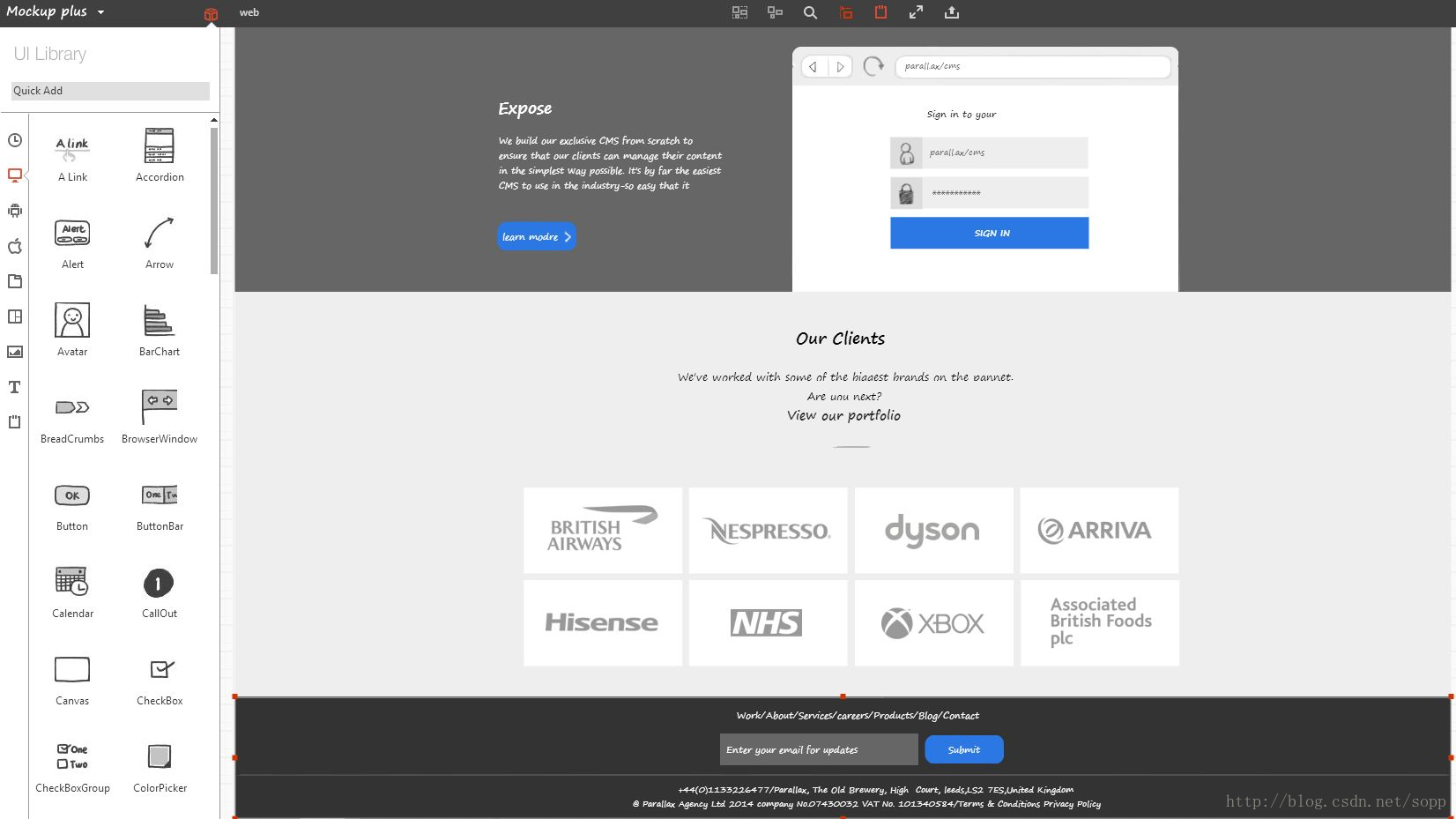Click the export upload icon

click(951, 12)
